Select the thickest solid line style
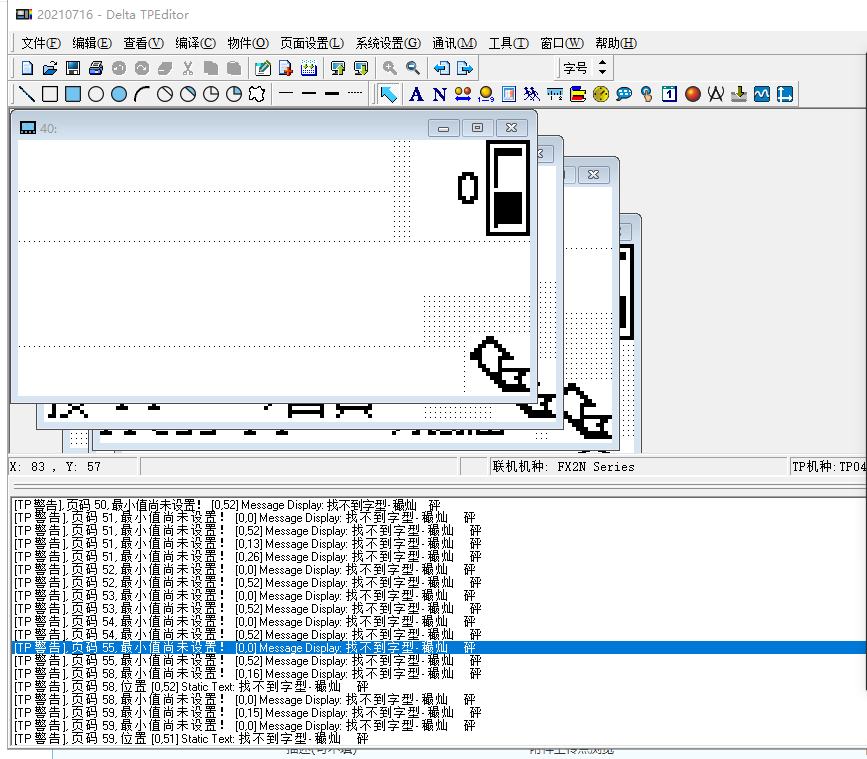Image resolution: width=867 pixels, height=759 pixels. coord(332,94)
